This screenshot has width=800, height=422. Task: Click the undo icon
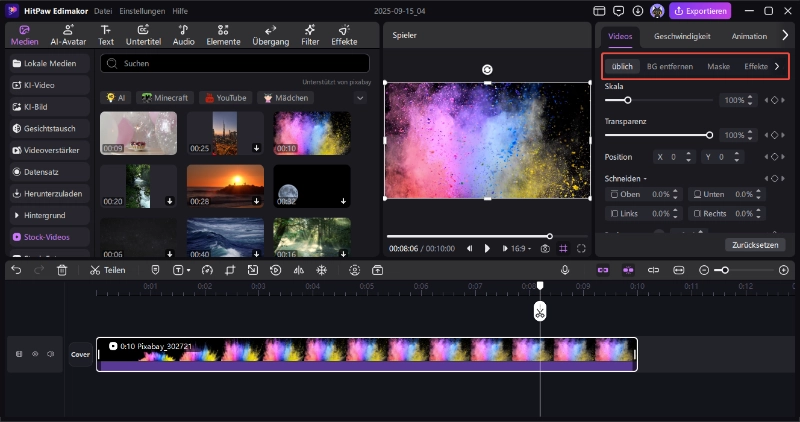(16, 270)
